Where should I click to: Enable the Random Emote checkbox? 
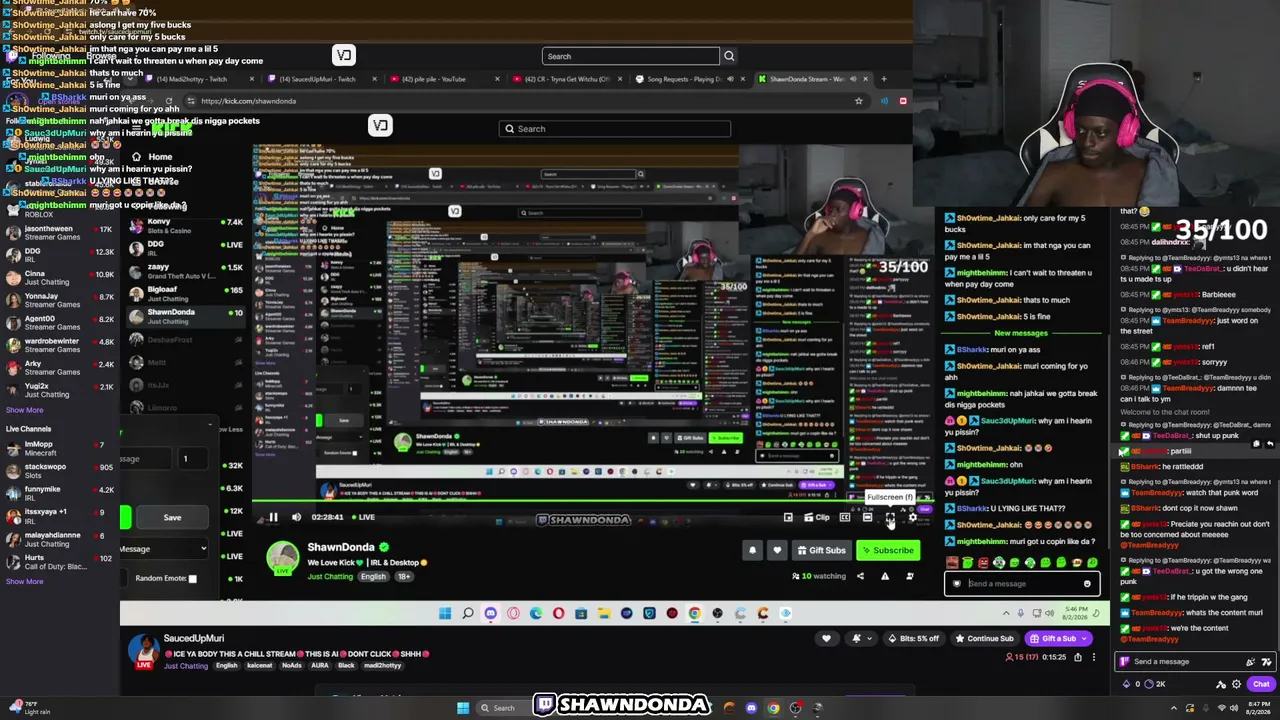pos(193,579)
